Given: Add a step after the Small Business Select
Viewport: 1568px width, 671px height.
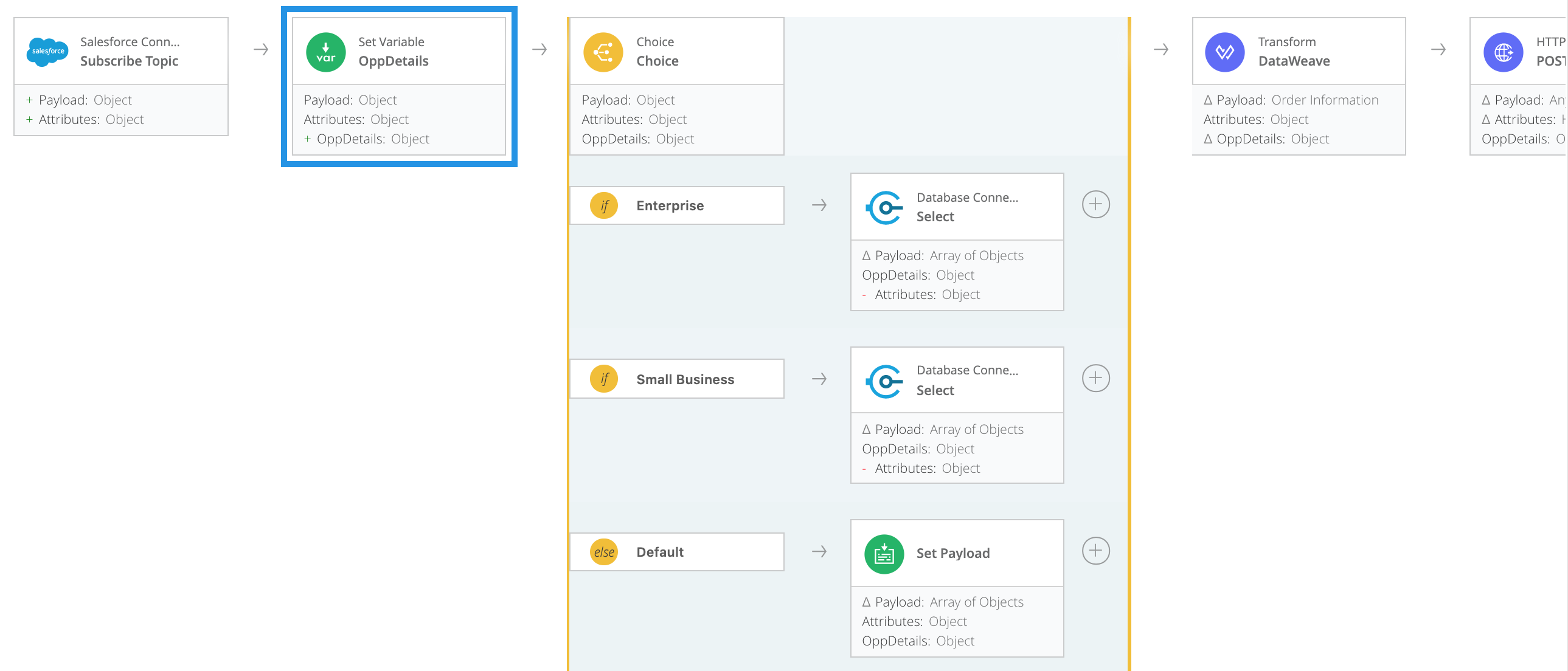Looking at the screenshot, I should 1095,378.
